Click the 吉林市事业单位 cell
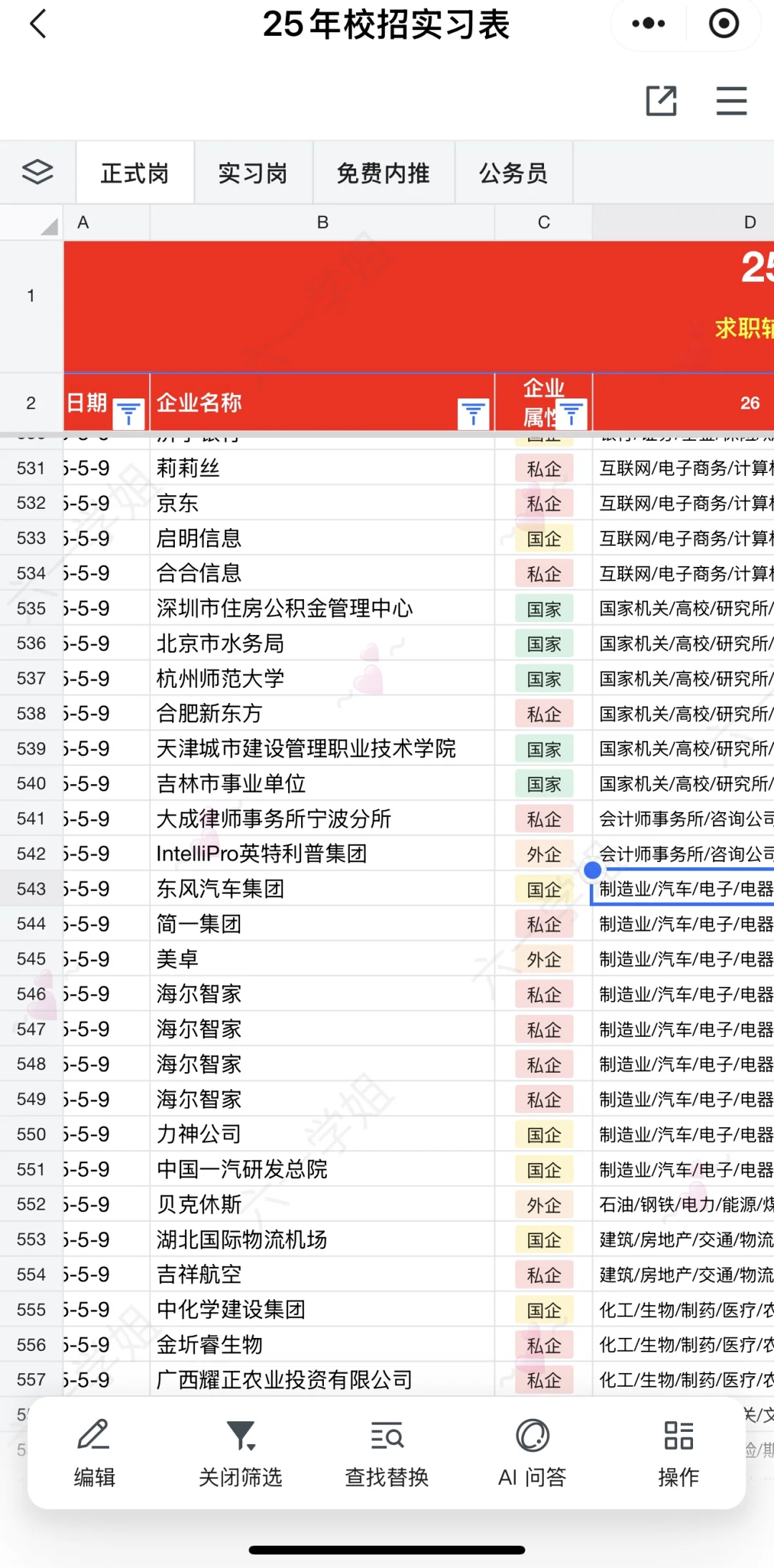Viewport: 774px width, 1568px height. [322, 784]
